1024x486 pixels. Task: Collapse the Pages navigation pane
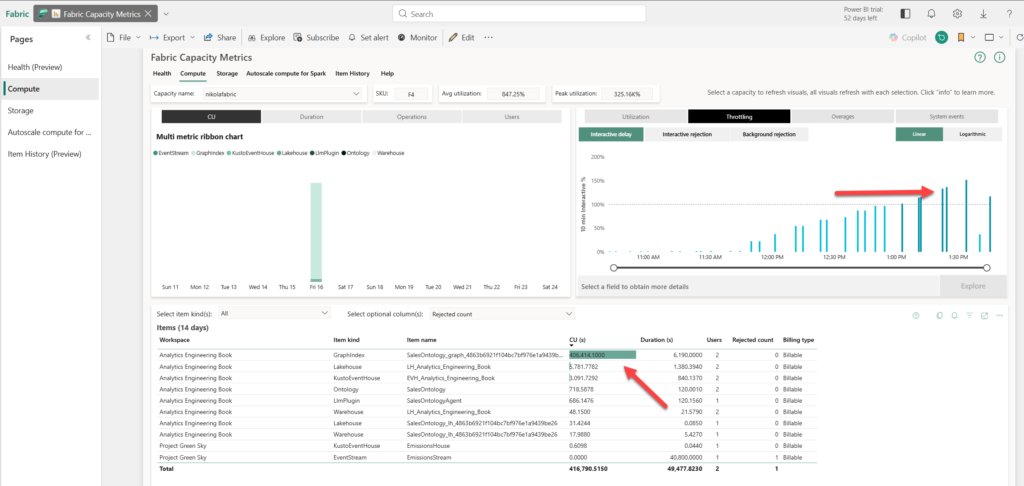point(87,37)
